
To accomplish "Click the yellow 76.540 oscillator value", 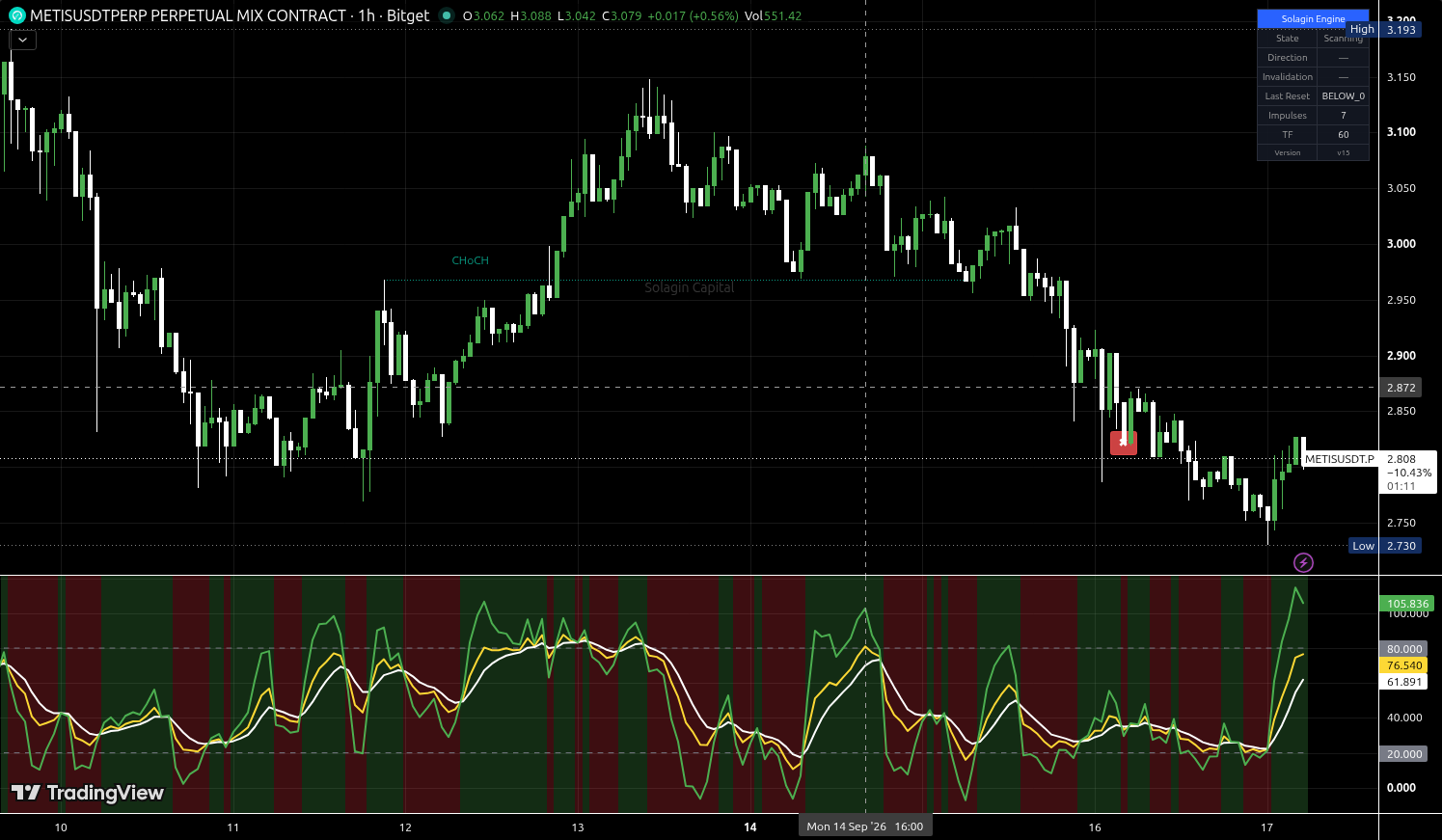I will point(1404,665).
